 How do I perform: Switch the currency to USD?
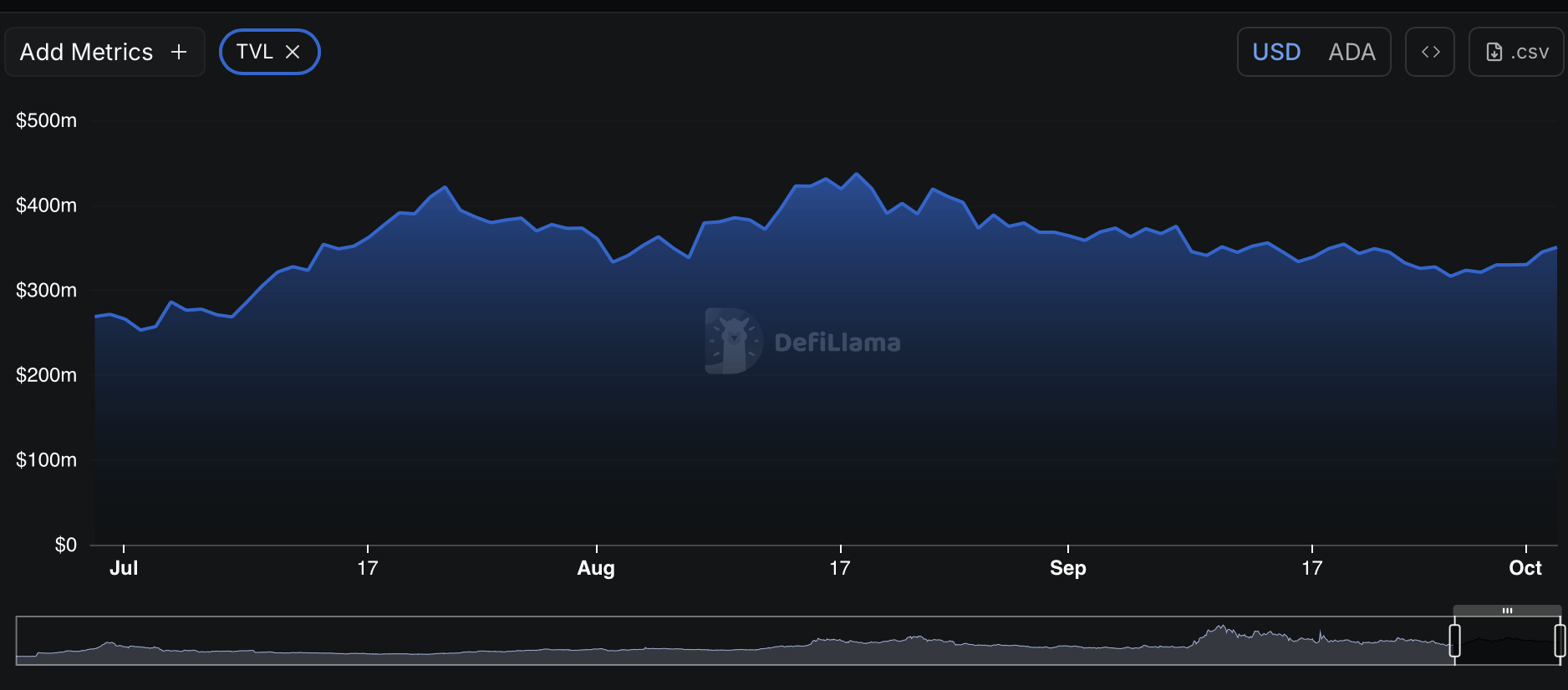coord(1276,52)
